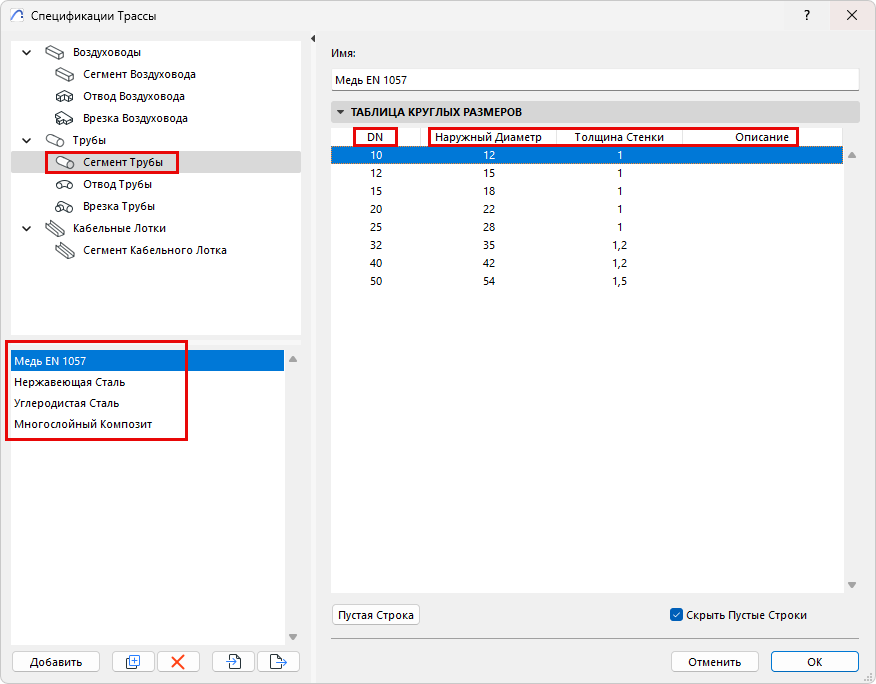Click outer diameter value 28

[x=489, y=227]
